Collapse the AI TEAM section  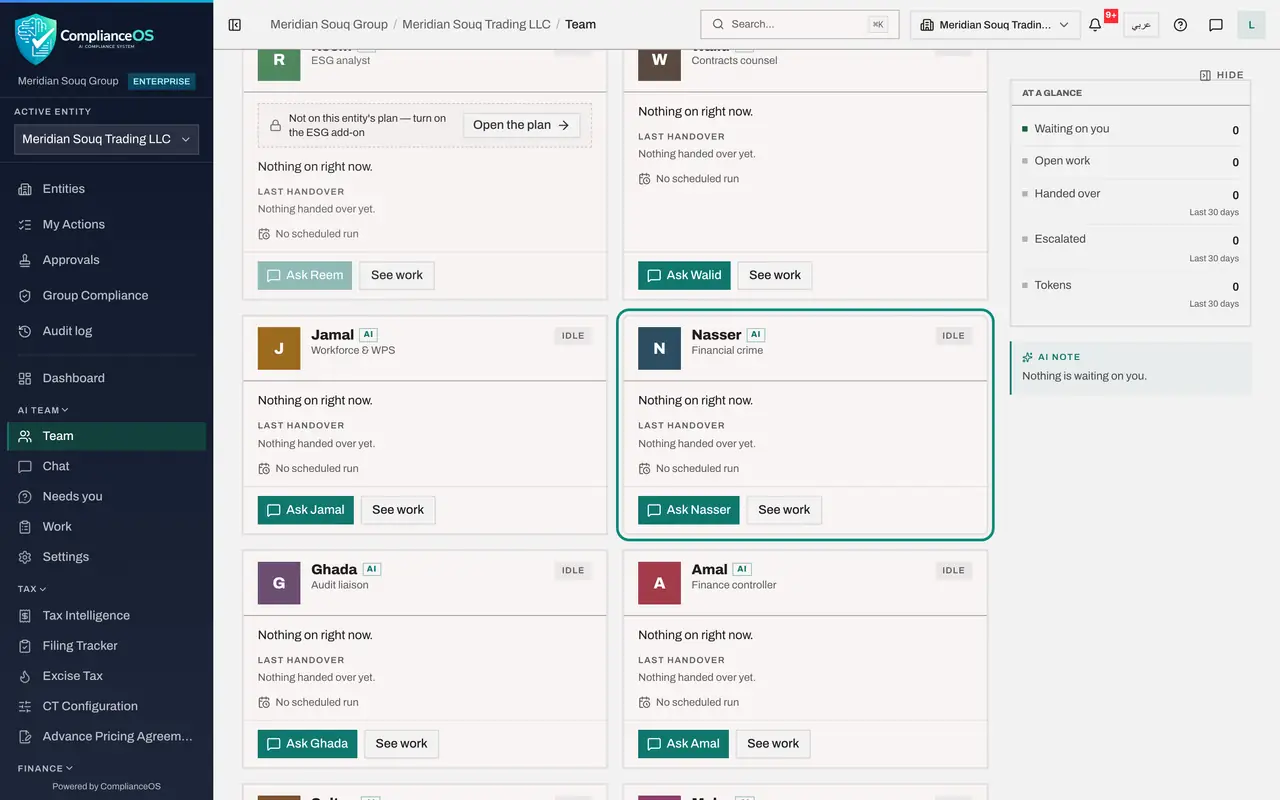click(x=43, y=410)
